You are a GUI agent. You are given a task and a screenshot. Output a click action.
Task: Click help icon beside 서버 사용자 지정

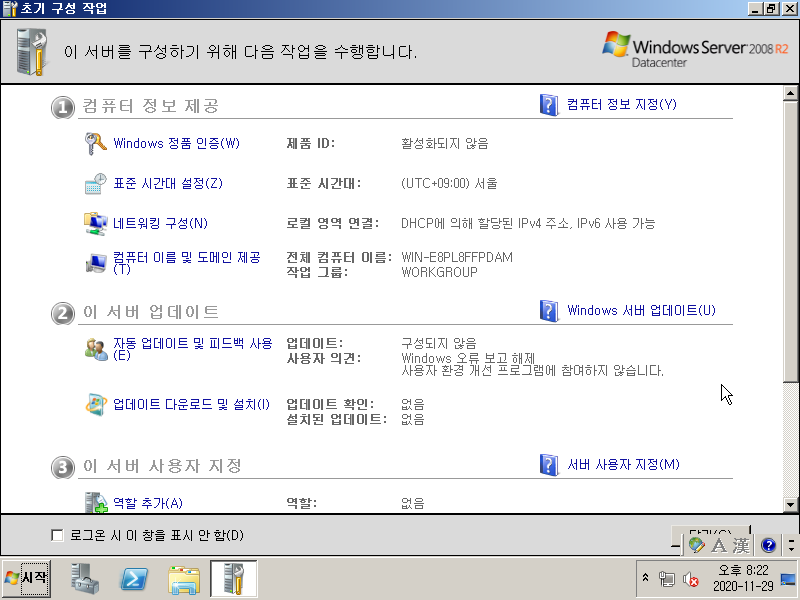tap(549, 465)
